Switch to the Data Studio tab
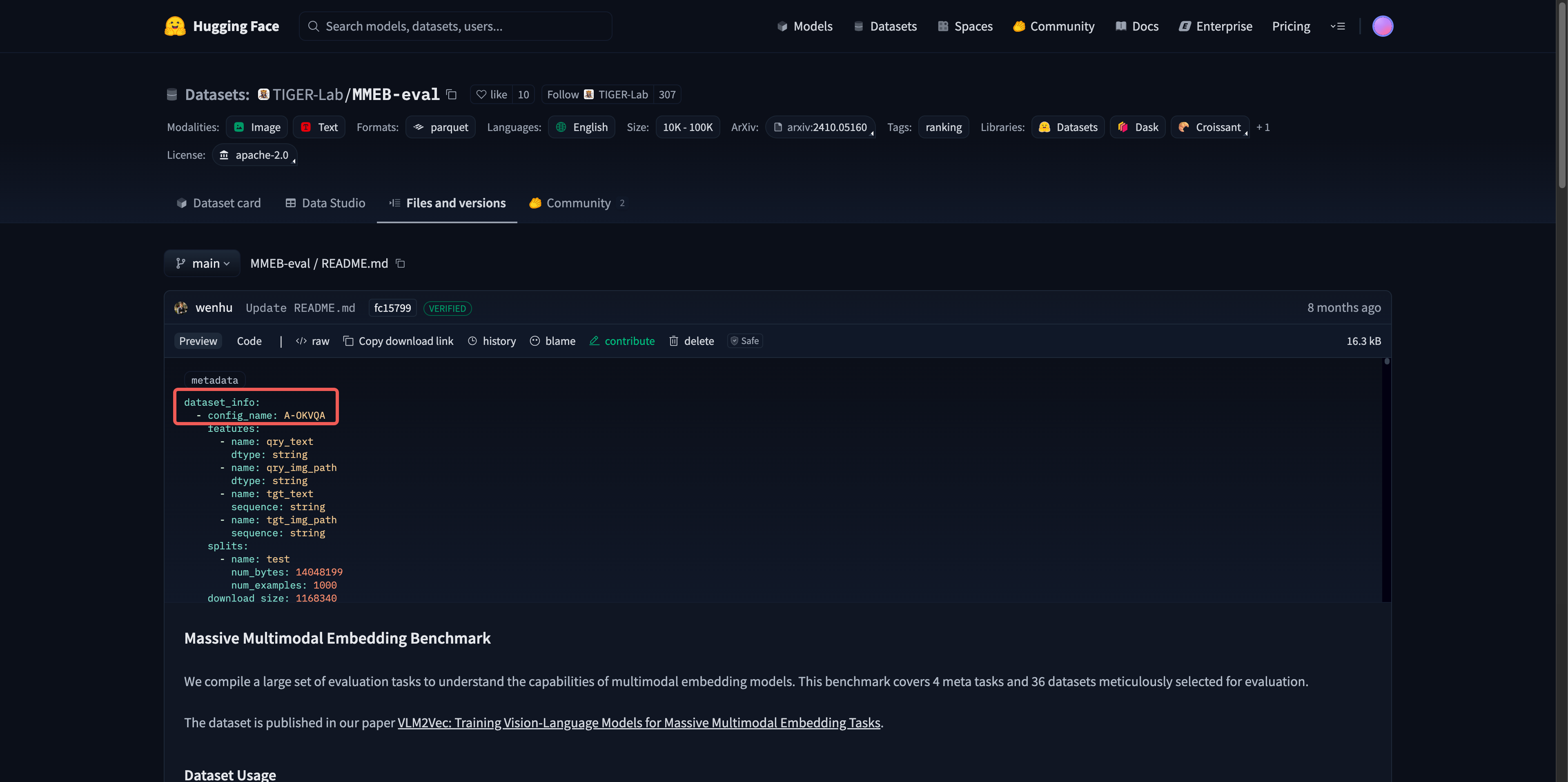 (x=325, y=203)
